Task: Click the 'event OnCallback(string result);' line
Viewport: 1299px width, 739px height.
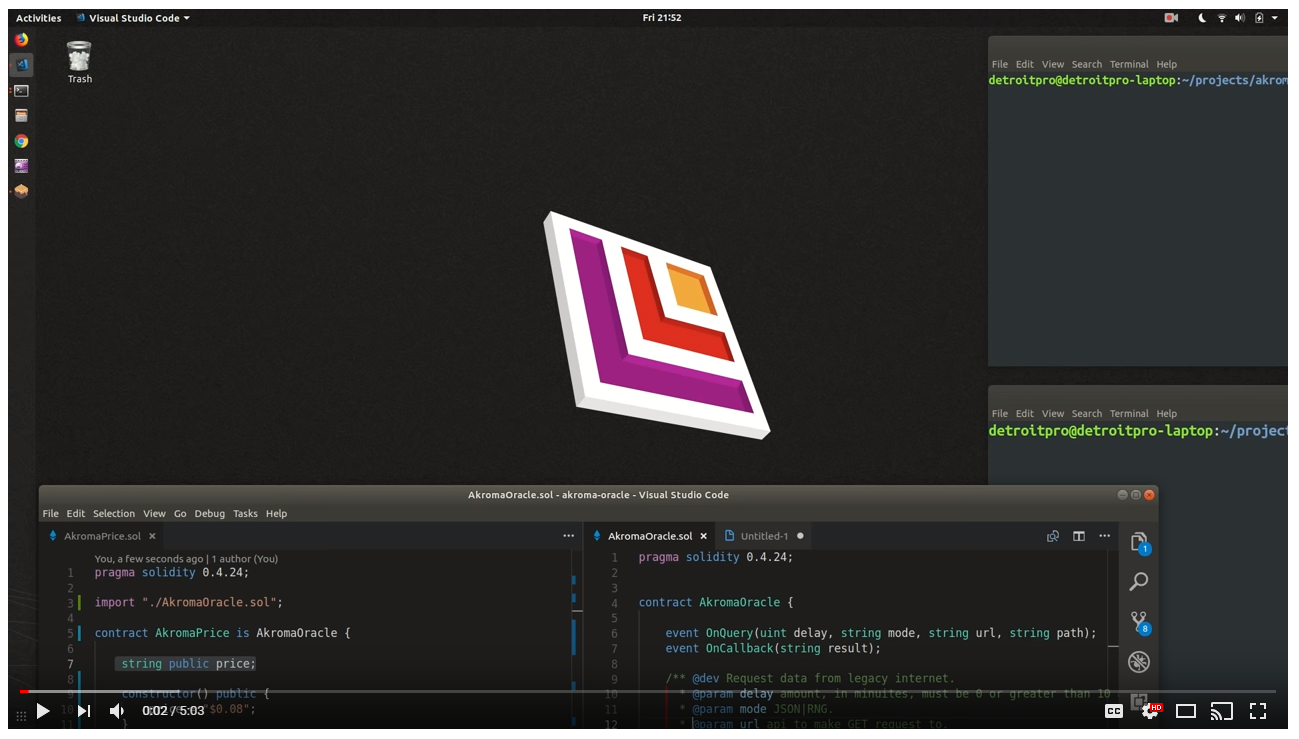Action: tap(773, 648)
